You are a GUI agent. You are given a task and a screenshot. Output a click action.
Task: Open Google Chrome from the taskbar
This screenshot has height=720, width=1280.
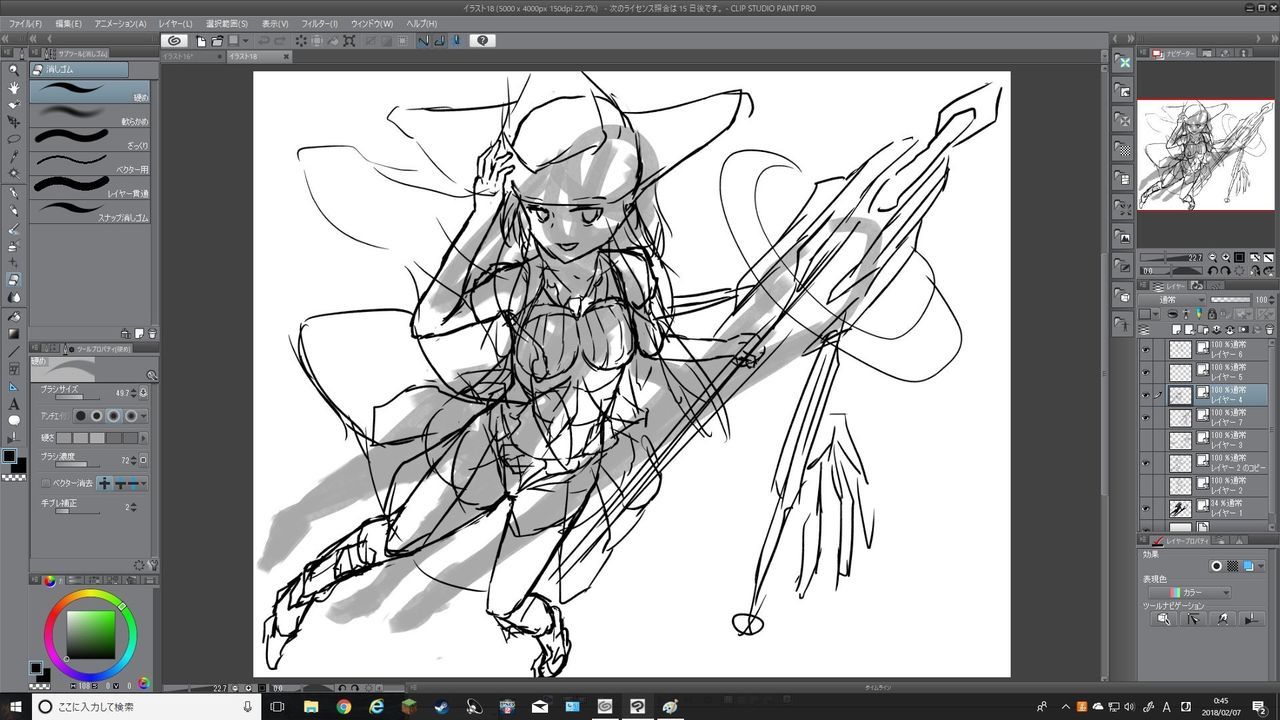[343, 706]
